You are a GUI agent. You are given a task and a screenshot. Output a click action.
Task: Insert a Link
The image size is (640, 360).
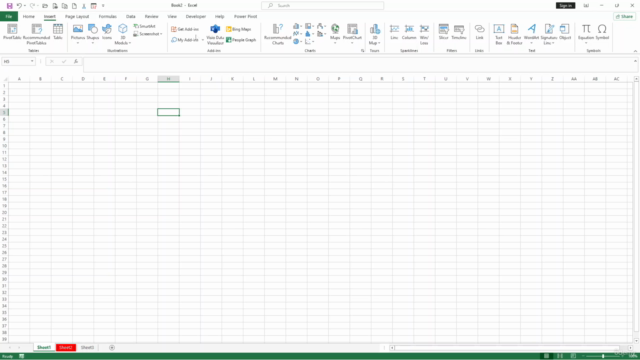click(480, 32)
